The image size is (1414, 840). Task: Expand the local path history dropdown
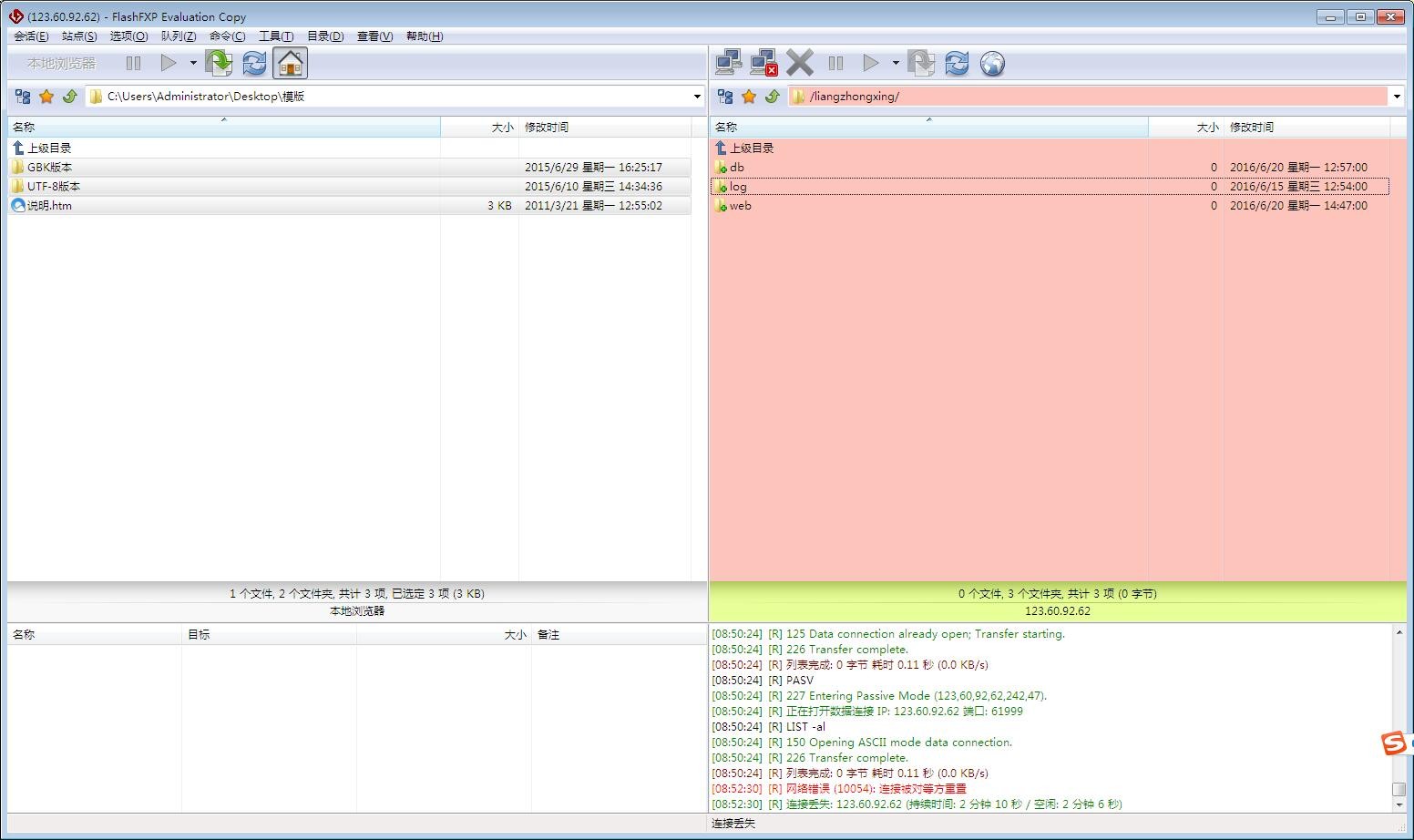pyautogui.click(x=697, y=97)
